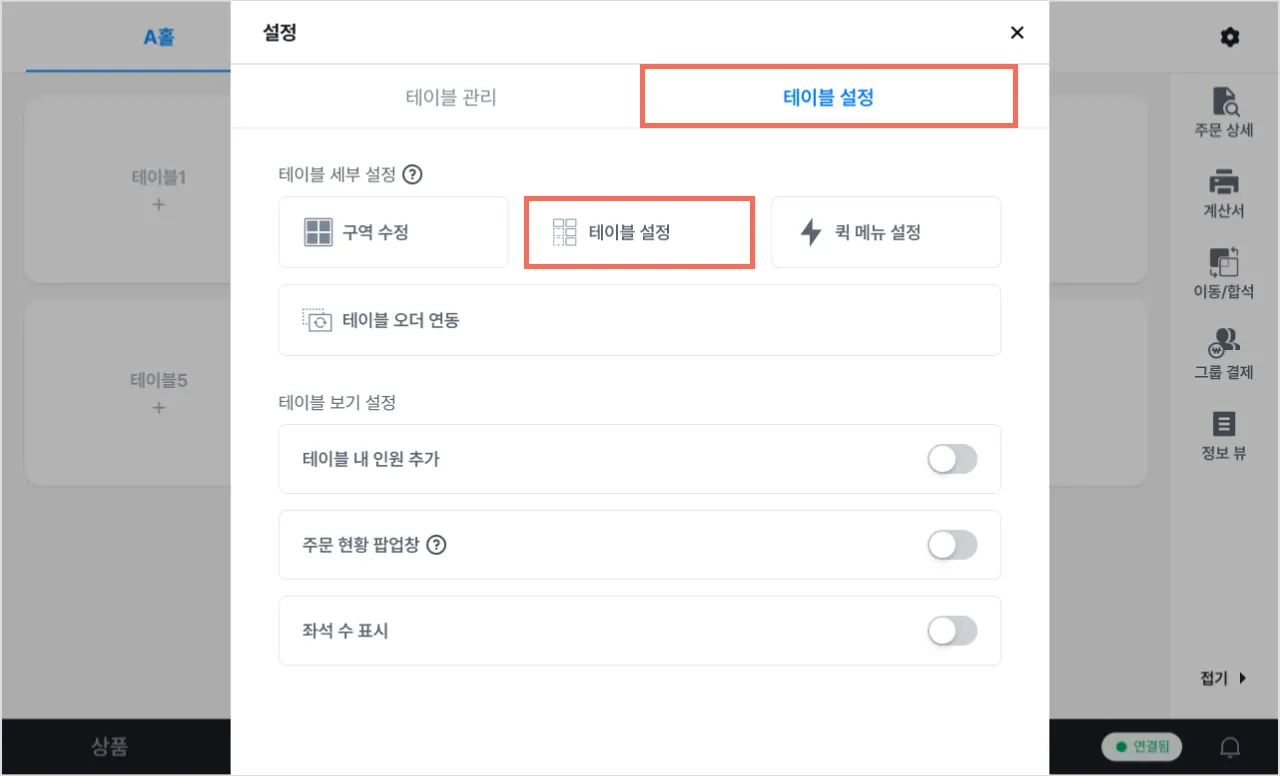This screenshot has height=776, width=1280.
Task: Open the 주문 상세 order details icon
Action: pyautogui.click(x=1224, y=102)
